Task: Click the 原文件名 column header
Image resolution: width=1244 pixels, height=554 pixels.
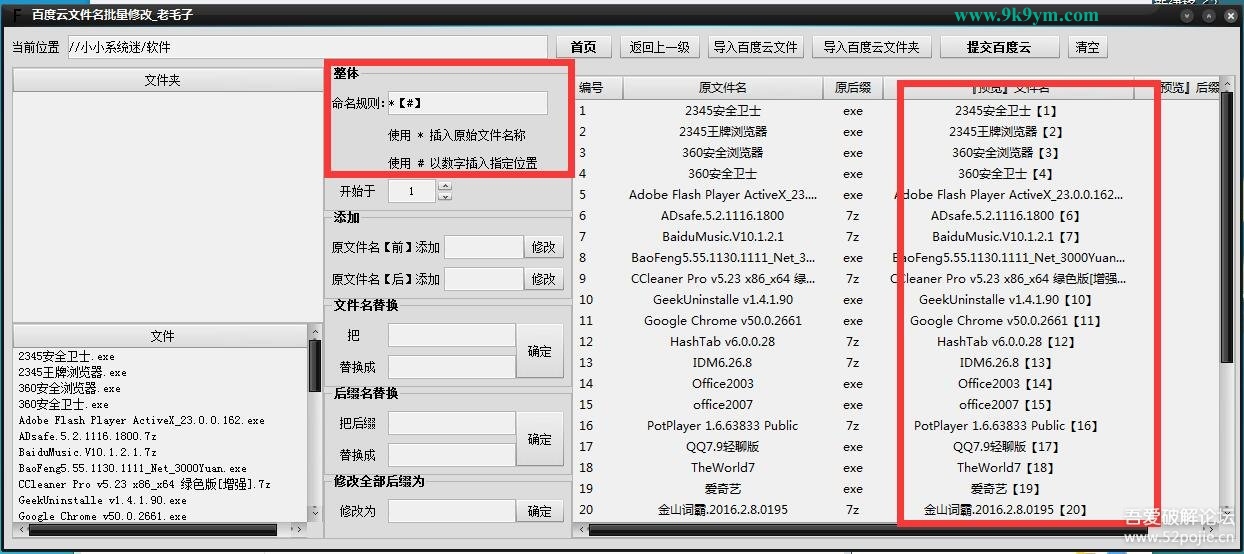Action: point(722,88)
